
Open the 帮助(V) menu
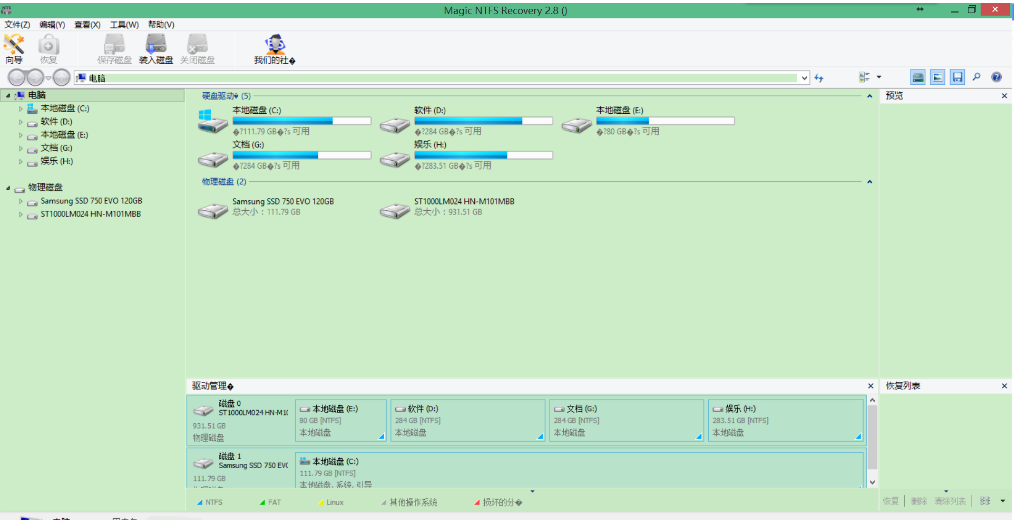(x=161, y=25)
